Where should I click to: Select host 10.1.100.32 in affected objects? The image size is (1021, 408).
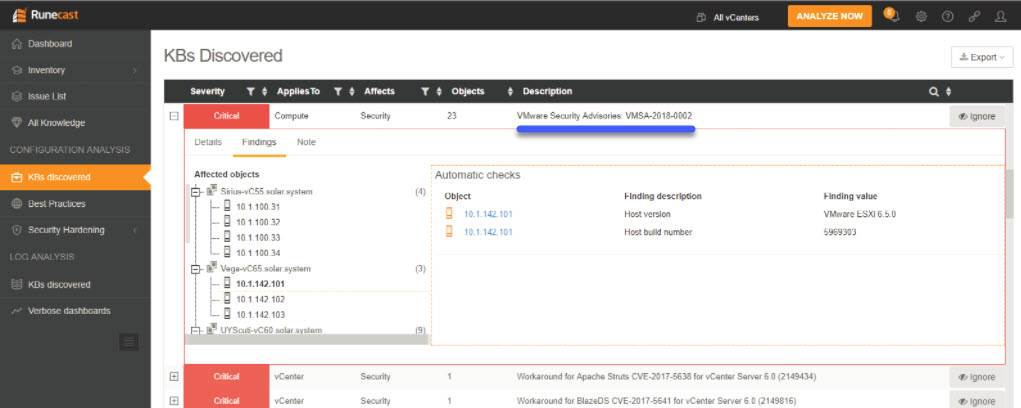[258, 222]
